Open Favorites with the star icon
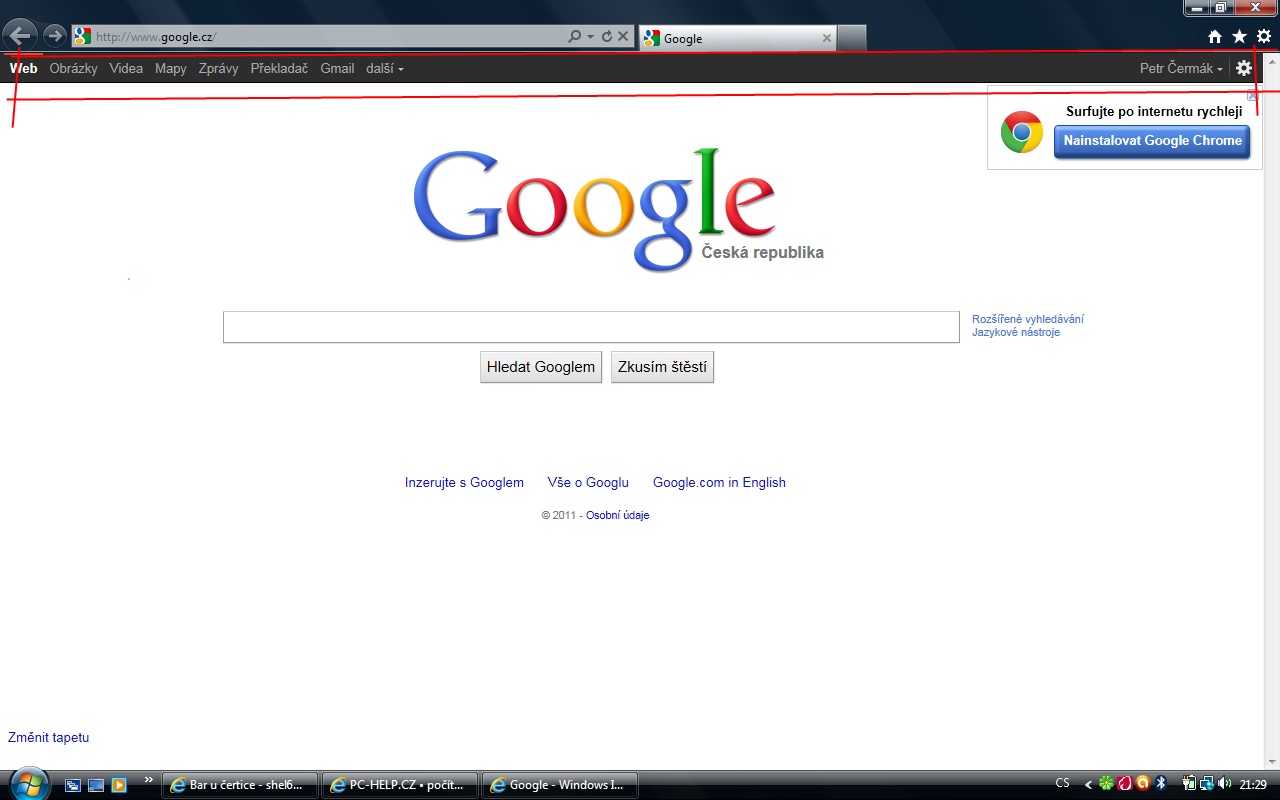The width and height of the screenshot is (1280, 800). click(1239, 37)
